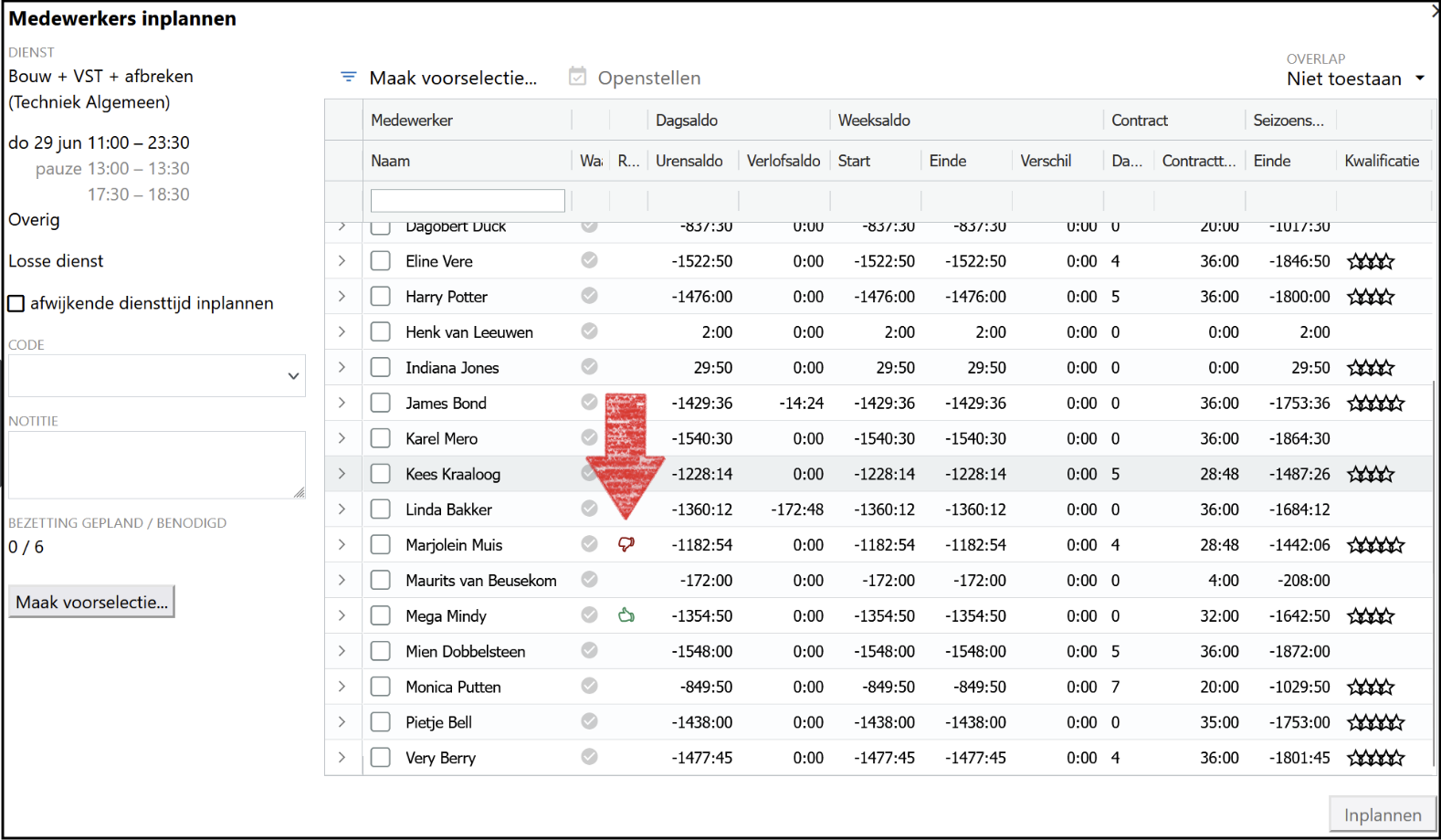Click availability checkmark icon for Very Berry
Screen dimensions: 1441x840
(590, 757)
